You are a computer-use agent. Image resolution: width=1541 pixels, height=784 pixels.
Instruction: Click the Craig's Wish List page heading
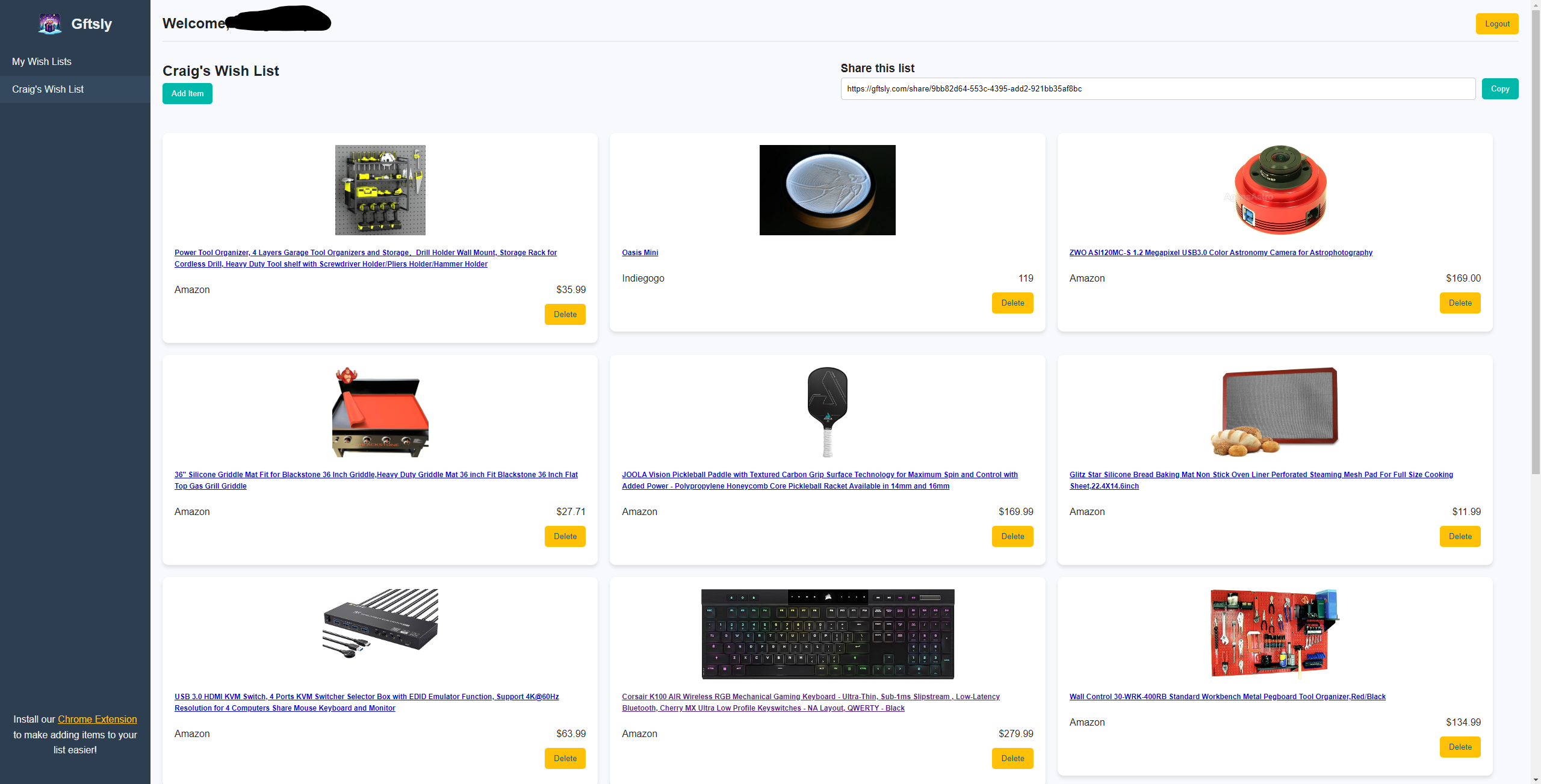click(x=220, y=71)
